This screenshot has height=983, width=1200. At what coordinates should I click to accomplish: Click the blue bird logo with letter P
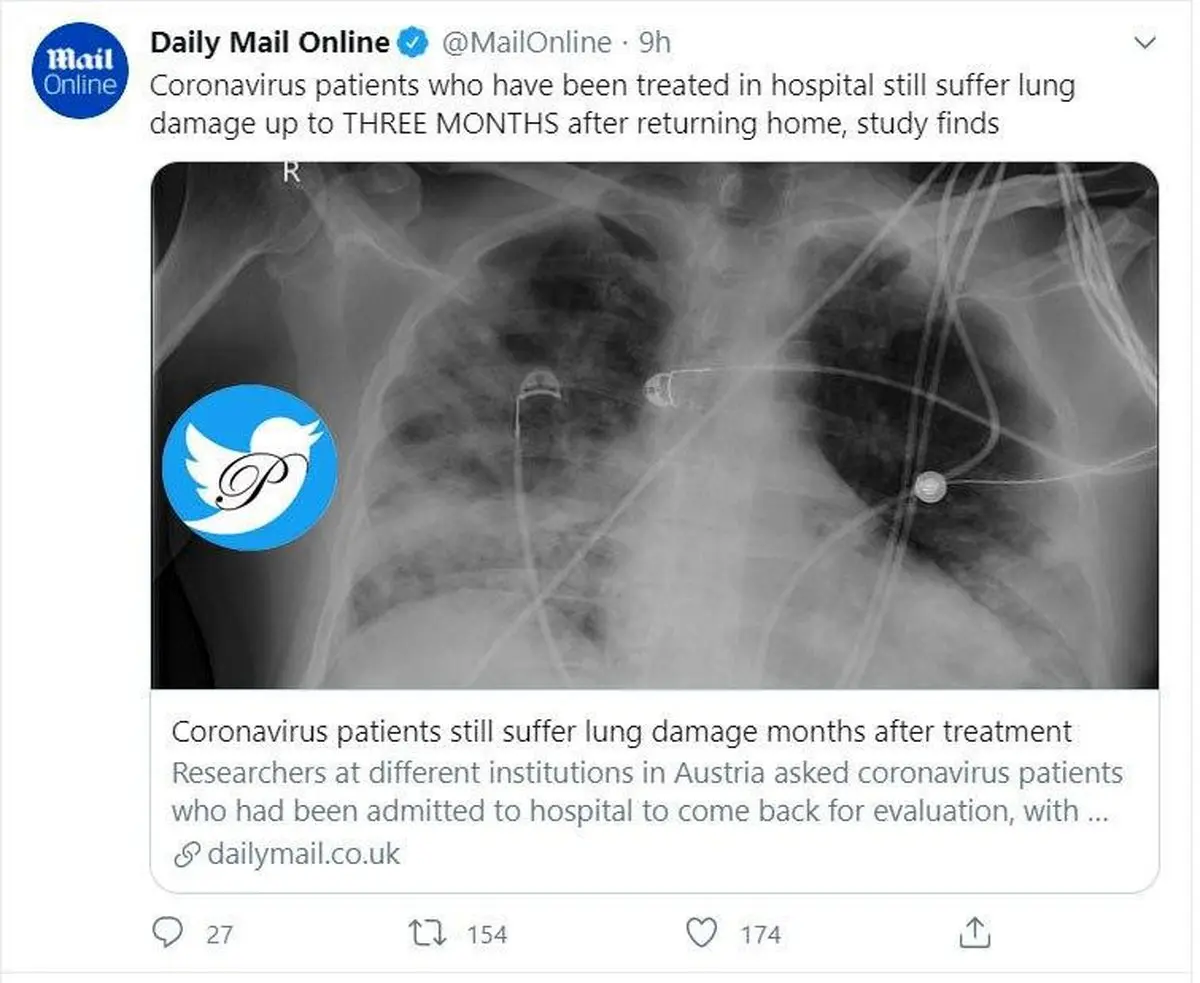click(x=249, y=468)
